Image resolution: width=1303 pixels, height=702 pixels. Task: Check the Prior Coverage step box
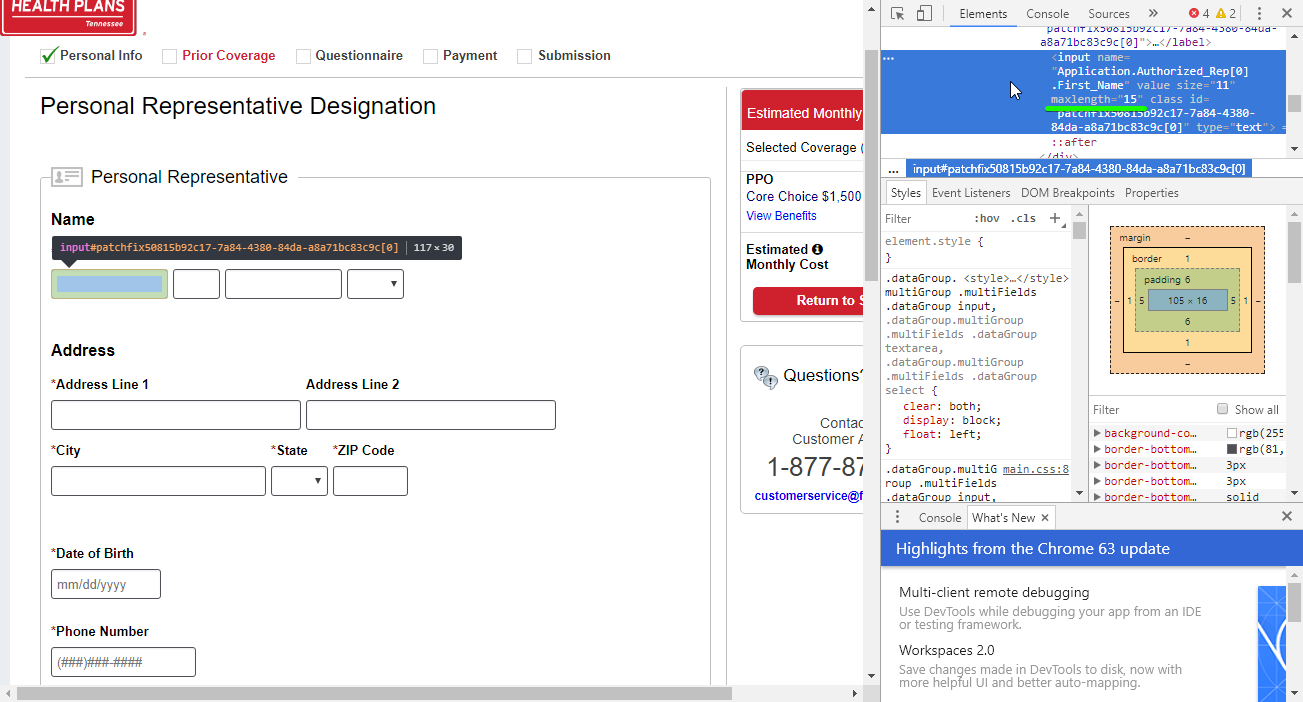coord(170,56)
